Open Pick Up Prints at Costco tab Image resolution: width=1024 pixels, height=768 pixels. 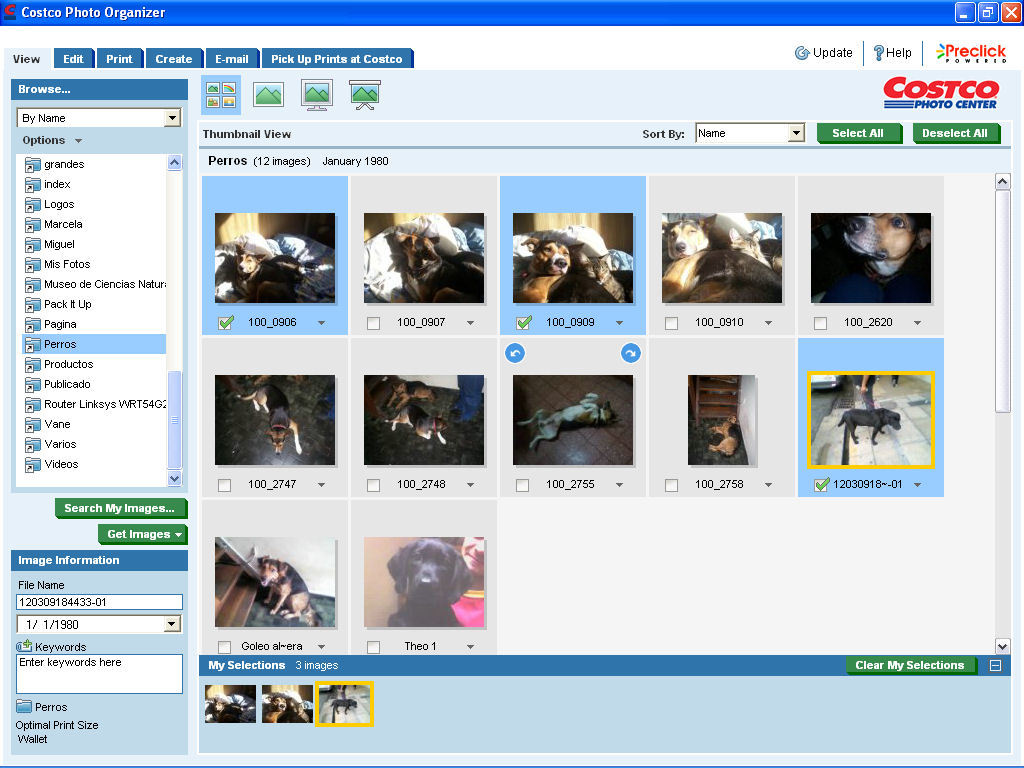click(x=338, y=58)
